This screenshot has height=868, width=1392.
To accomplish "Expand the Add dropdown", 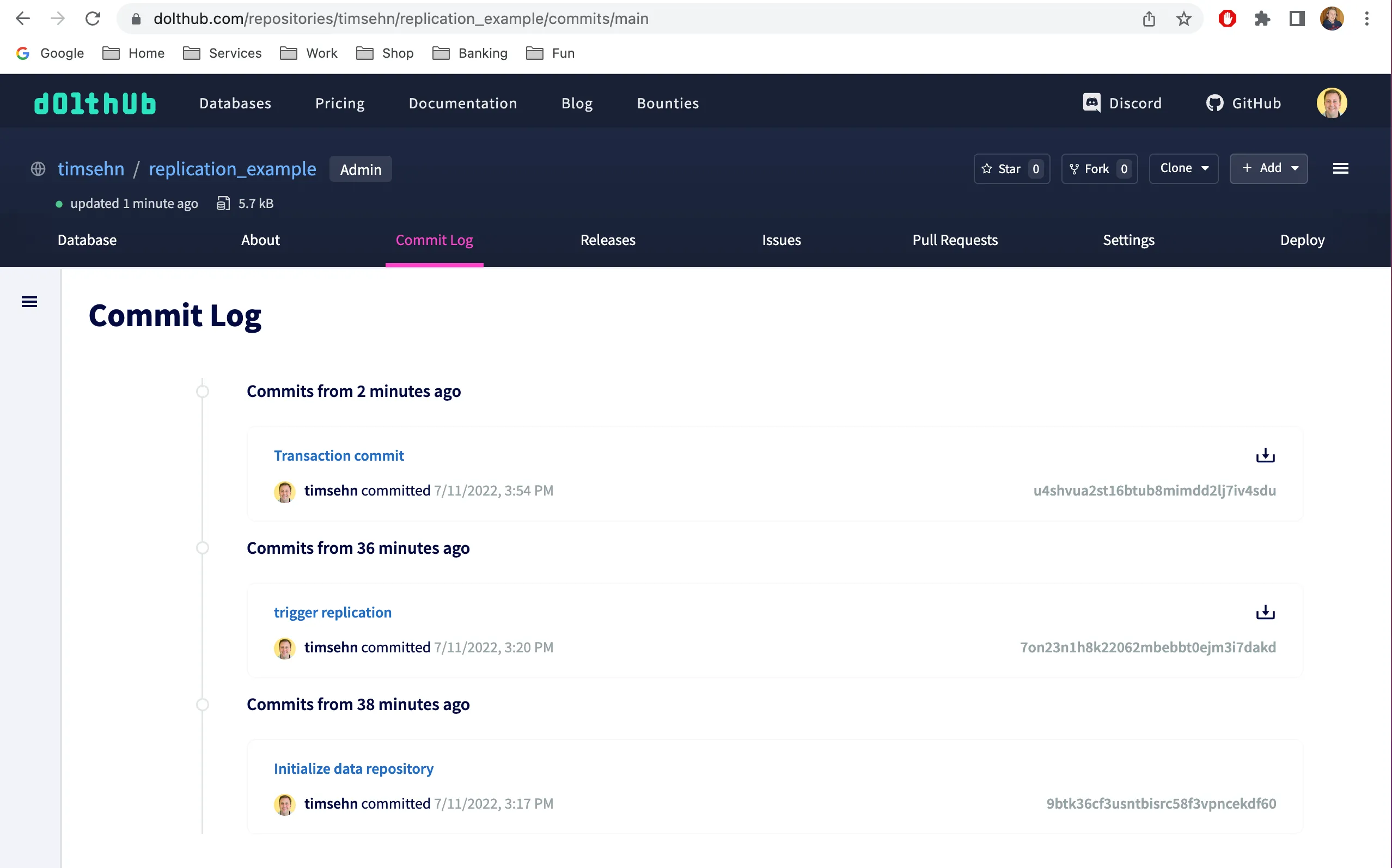I will [x=1268, y=168].
